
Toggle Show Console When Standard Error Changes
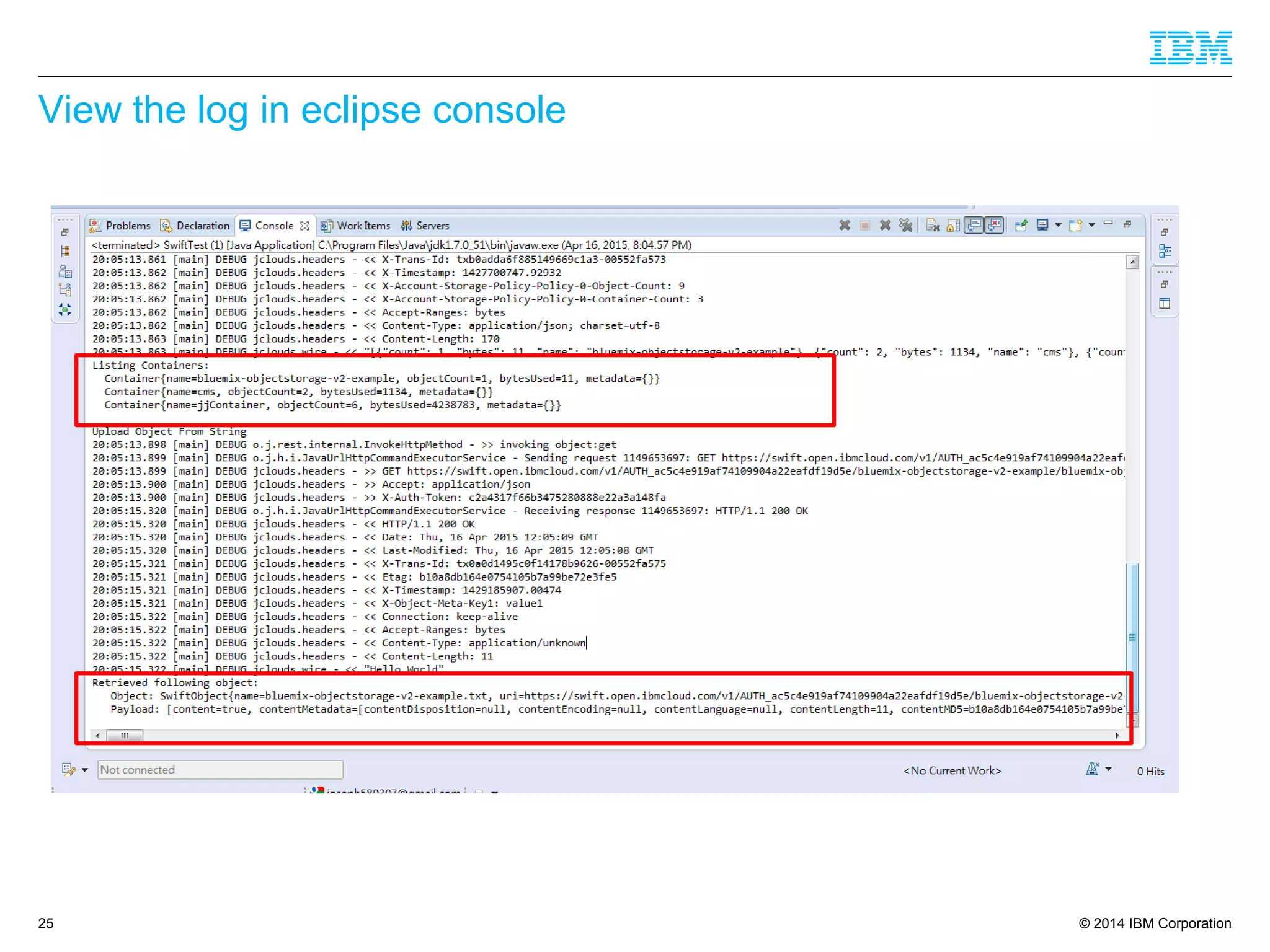click(x=995, y=226)
